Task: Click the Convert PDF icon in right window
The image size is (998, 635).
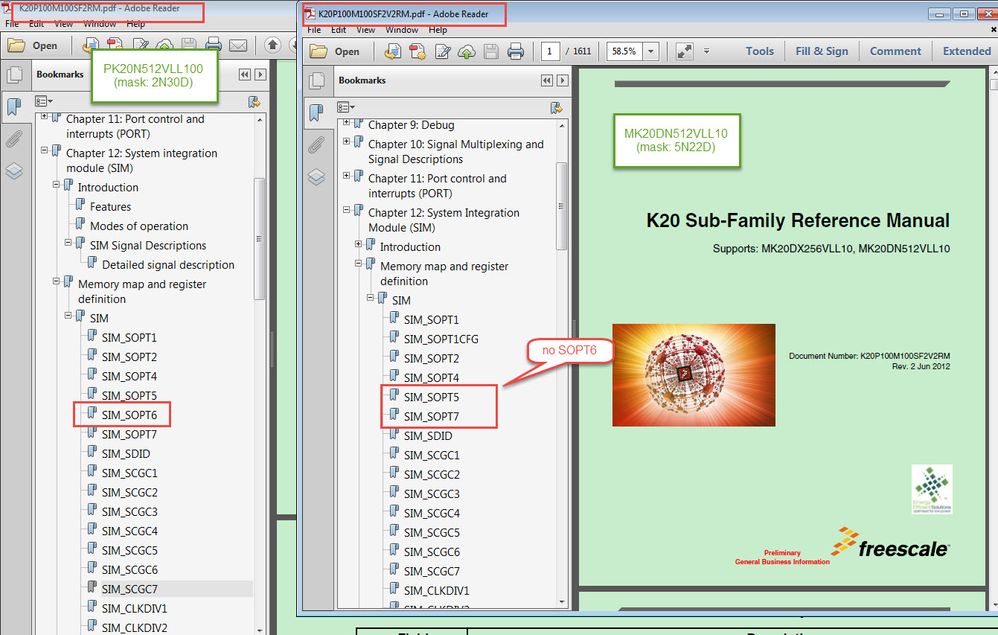Action: click(418, 52)
